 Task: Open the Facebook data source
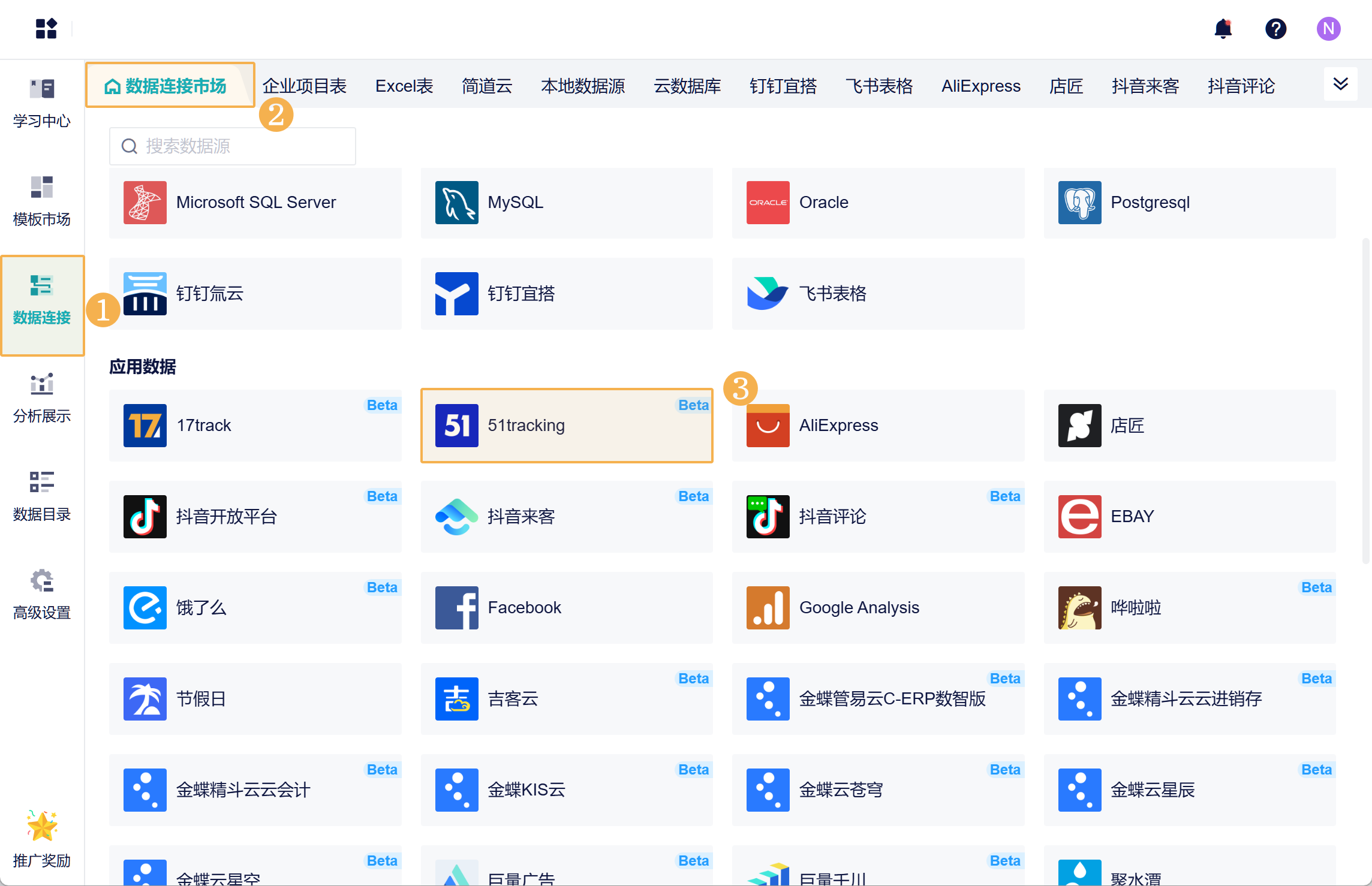pyautogui.click(x=566, y=608)
